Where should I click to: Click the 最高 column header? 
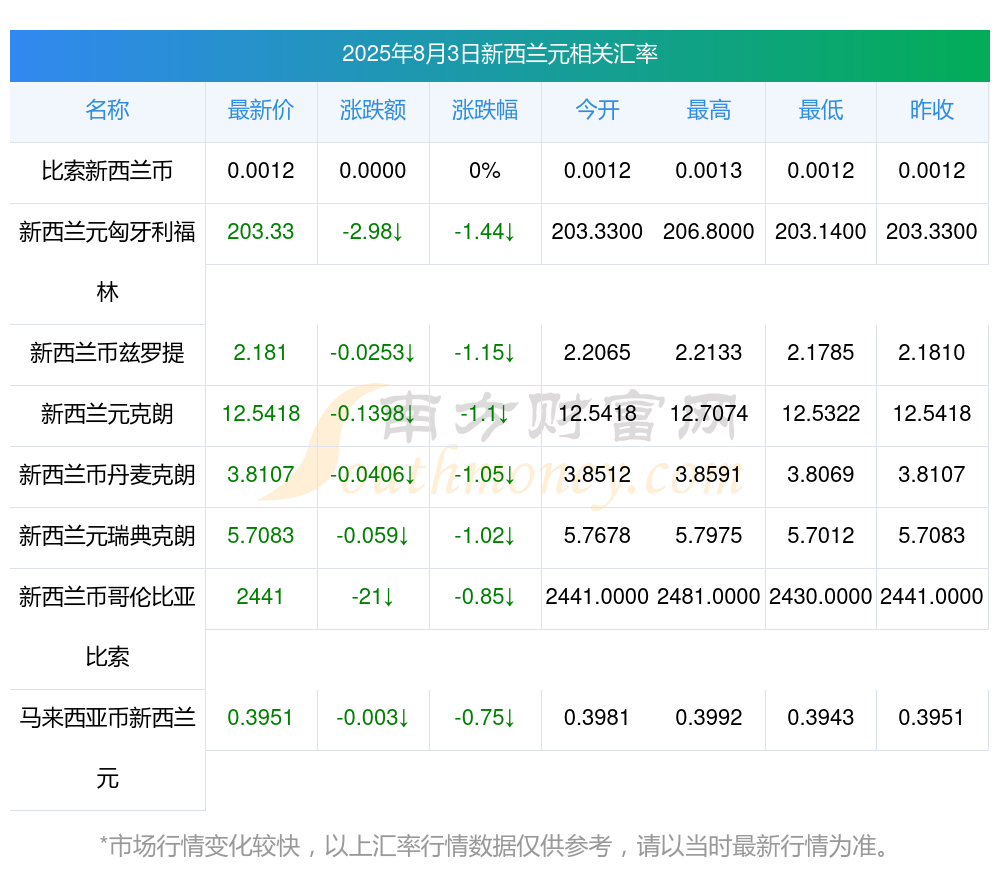pos(709,110)
